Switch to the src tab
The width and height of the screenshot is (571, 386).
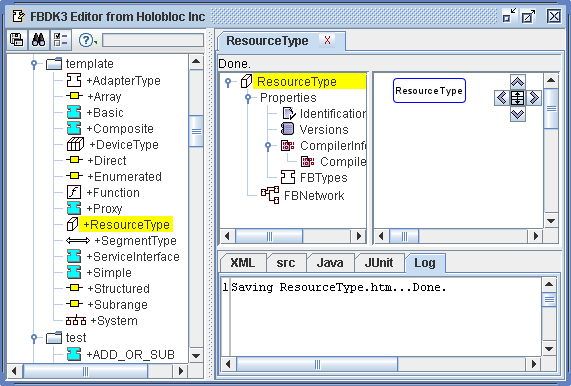click(x=286, y=263)
